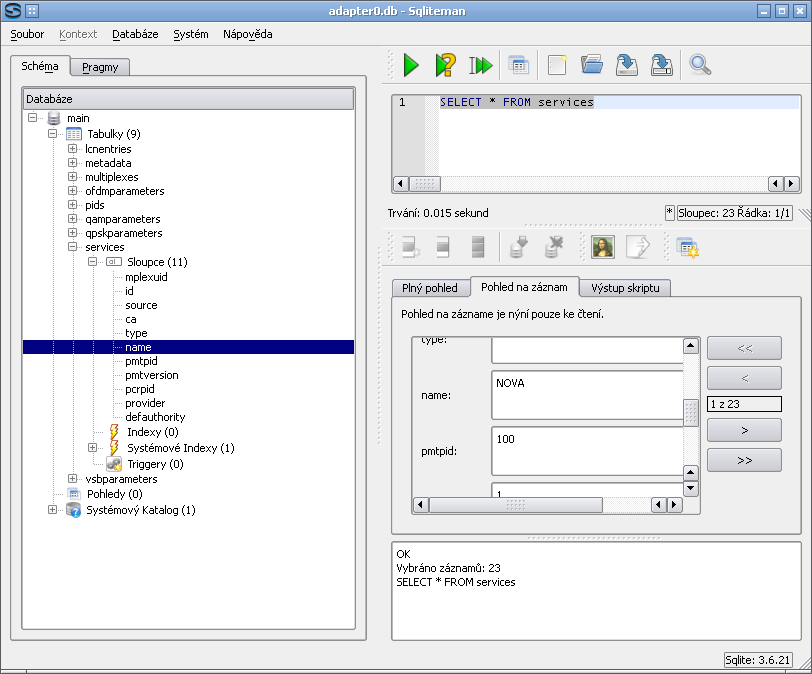Image resolution: width=812 pixels, height=674 pixels.
Task: Create a new empty SQL file
Action: click(x=557, y=66)
